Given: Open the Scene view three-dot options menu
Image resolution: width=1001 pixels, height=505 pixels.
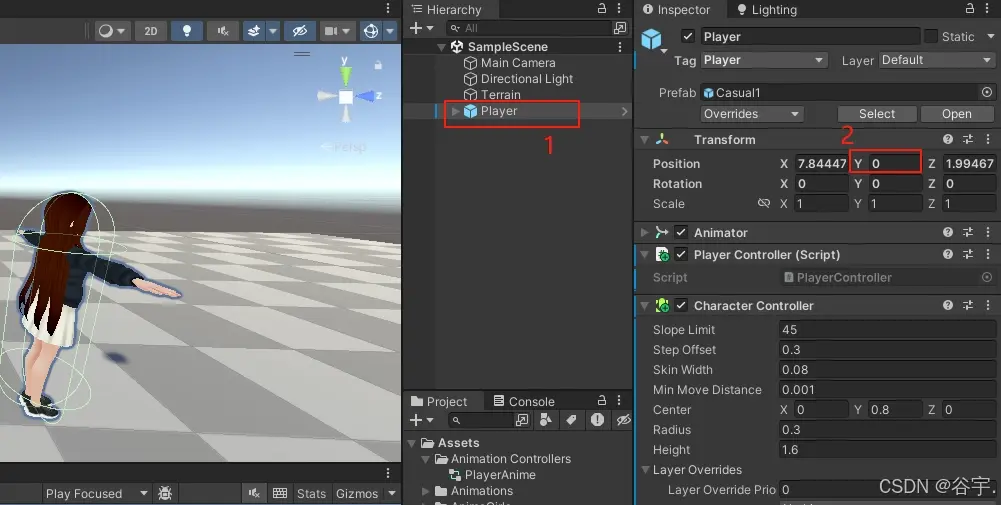Looking at the screenshot, I should click(x=388, y=8).
